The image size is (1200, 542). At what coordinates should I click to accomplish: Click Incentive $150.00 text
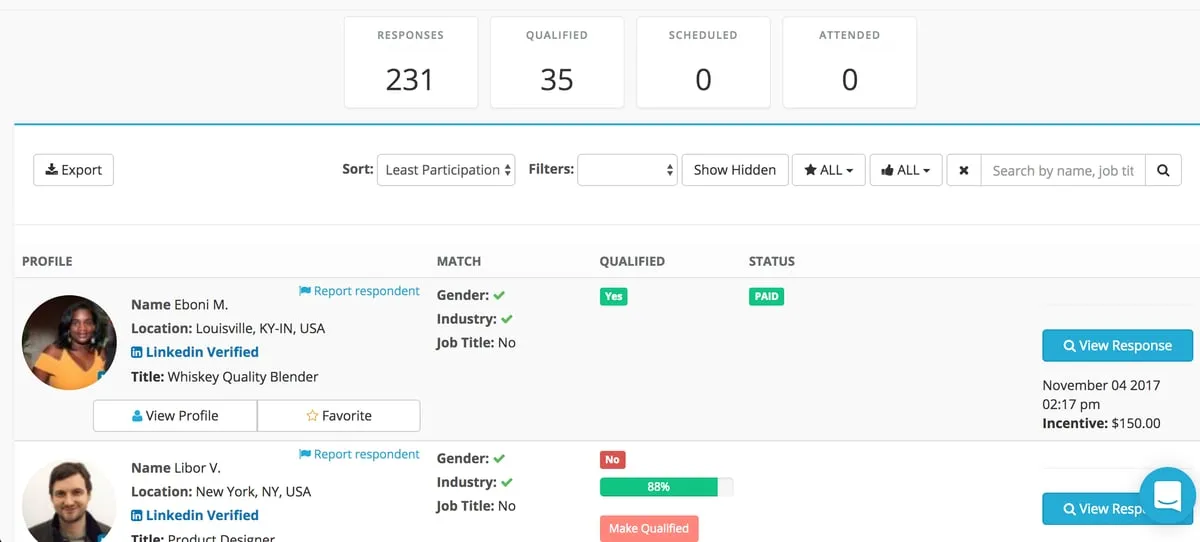point(1101,423)
